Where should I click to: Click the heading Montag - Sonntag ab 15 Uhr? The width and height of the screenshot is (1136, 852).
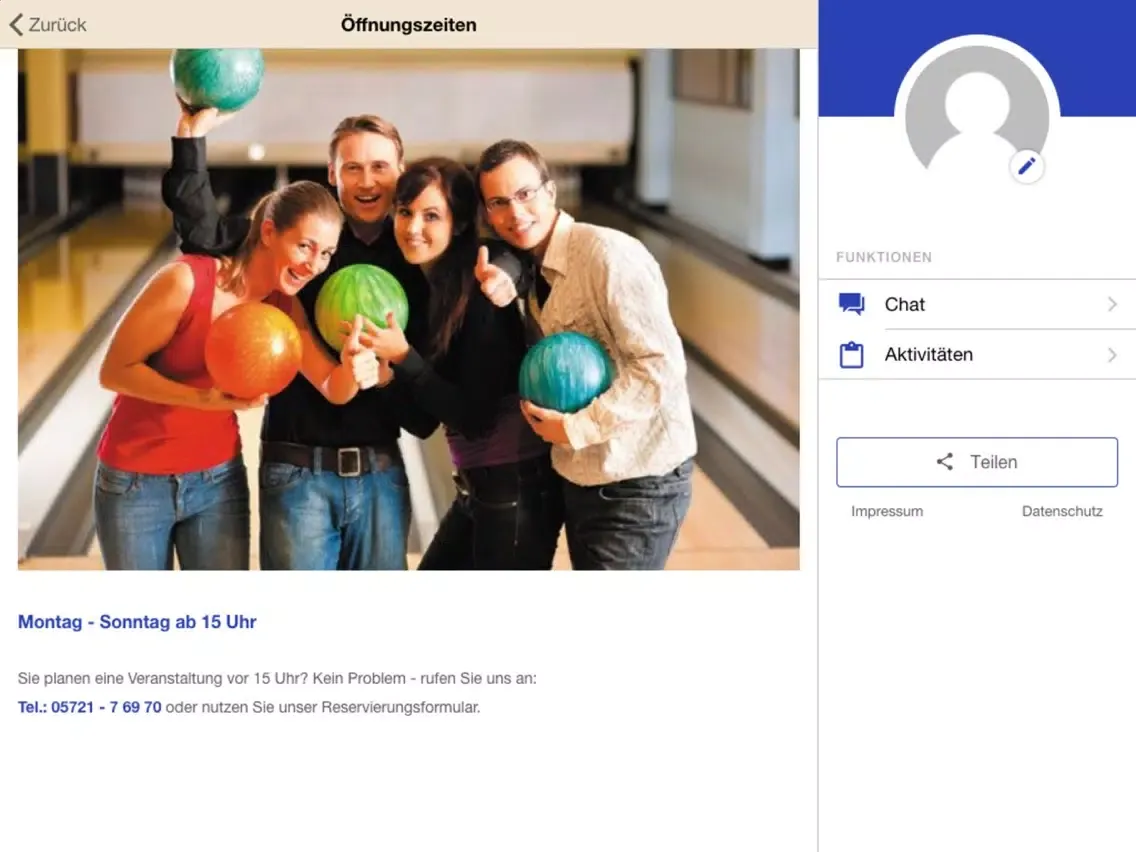click(x=137, y=622)
